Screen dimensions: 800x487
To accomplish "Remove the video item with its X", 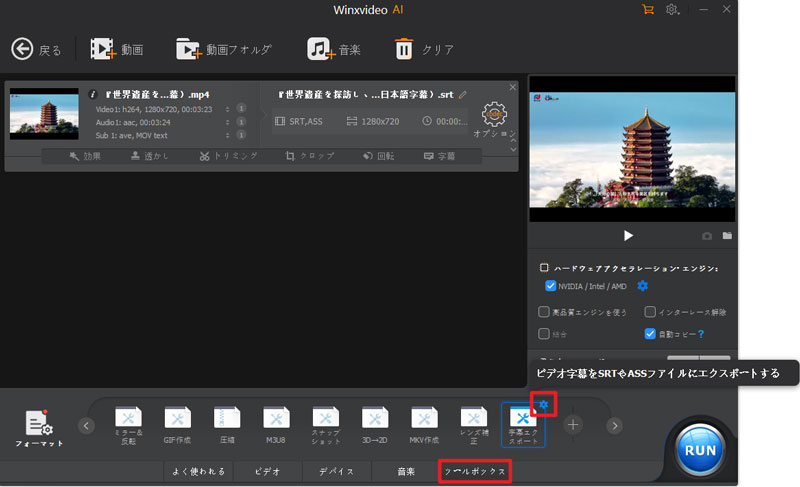I will pyautogui.click(x=513, y=87).
